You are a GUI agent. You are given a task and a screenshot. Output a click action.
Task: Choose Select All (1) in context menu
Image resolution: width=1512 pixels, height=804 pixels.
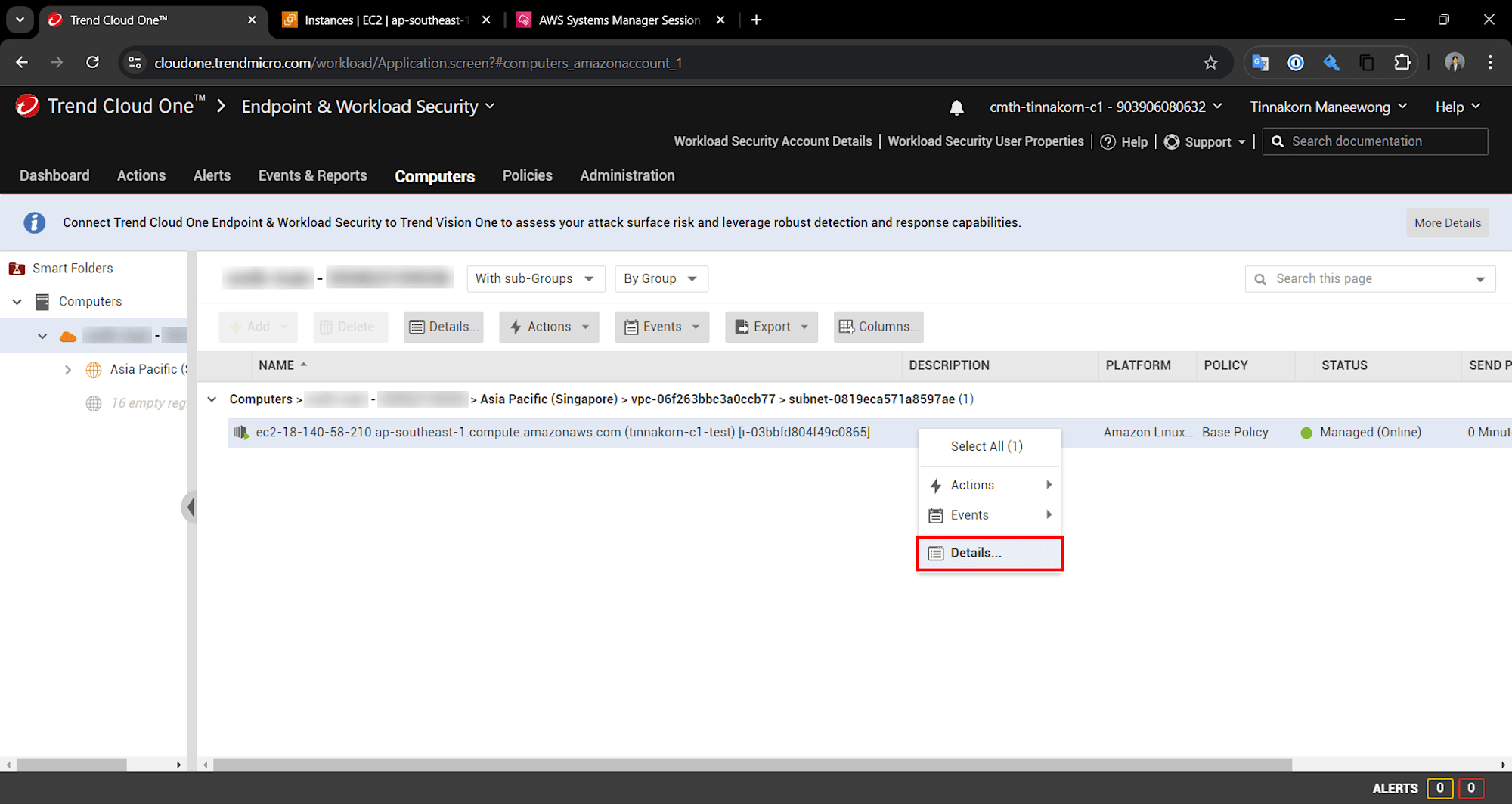(x=989, y=446)
